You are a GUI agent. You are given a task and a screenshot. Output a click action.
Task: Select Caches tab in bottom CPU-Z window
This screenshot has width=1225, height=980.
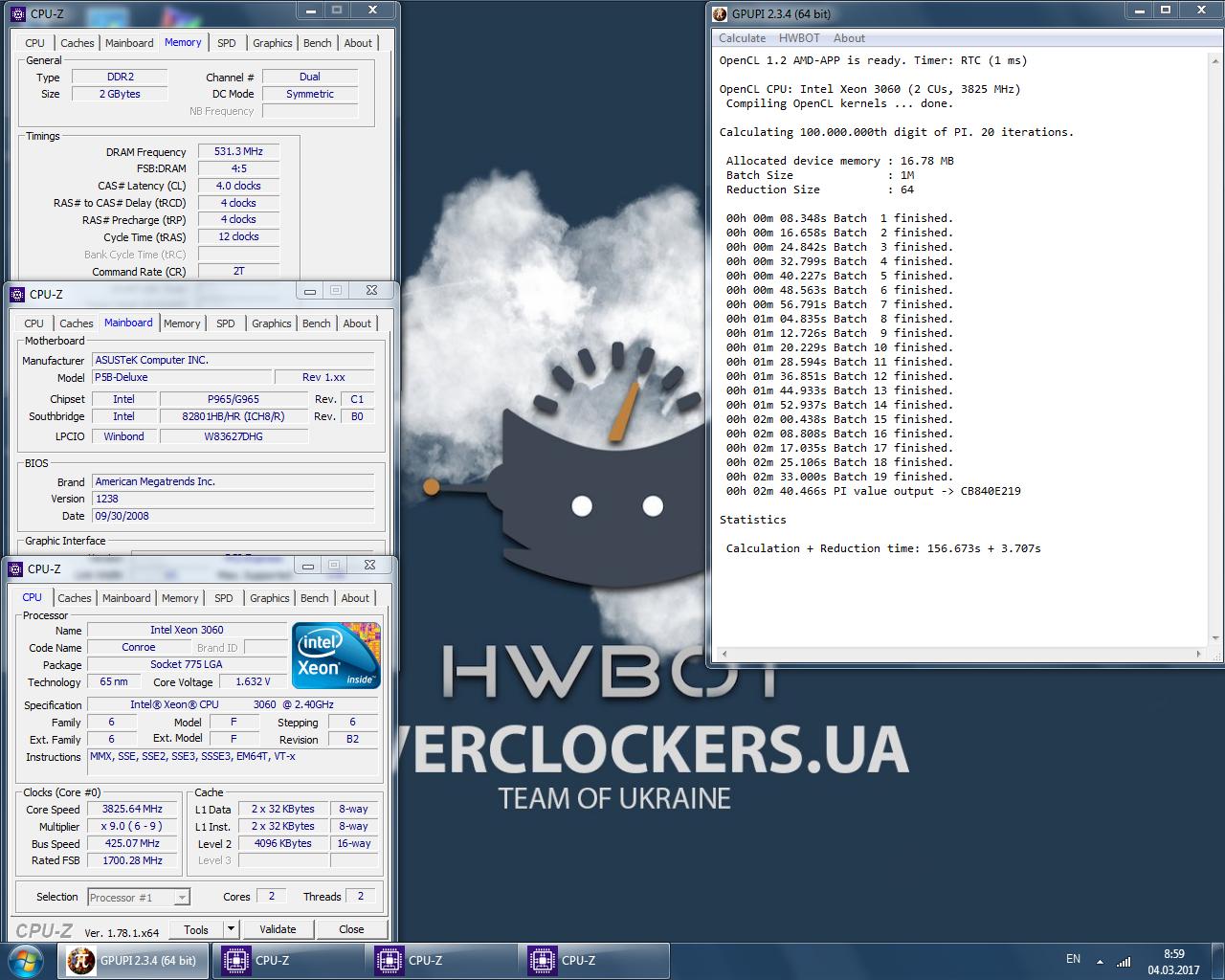75,598
